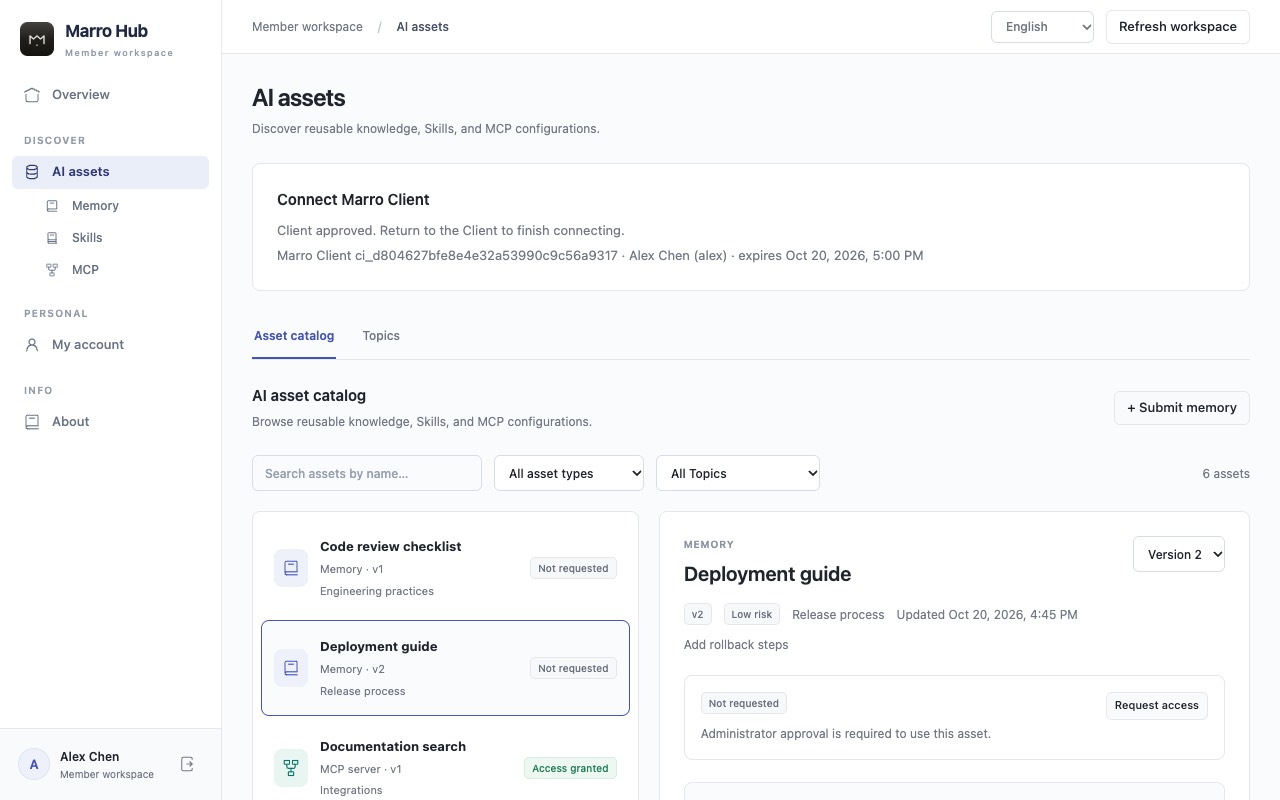Go to Overview in the sidebar

coord(110,95)
